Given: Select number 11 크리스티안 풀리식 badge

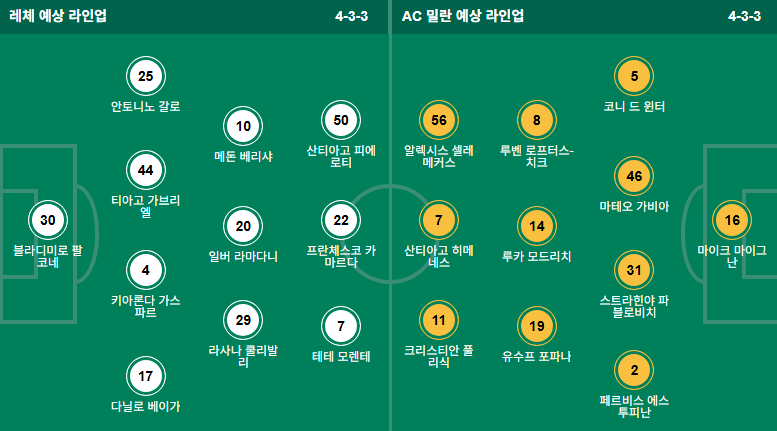Looking at the screenshot, I should click(x=439, y=320).
